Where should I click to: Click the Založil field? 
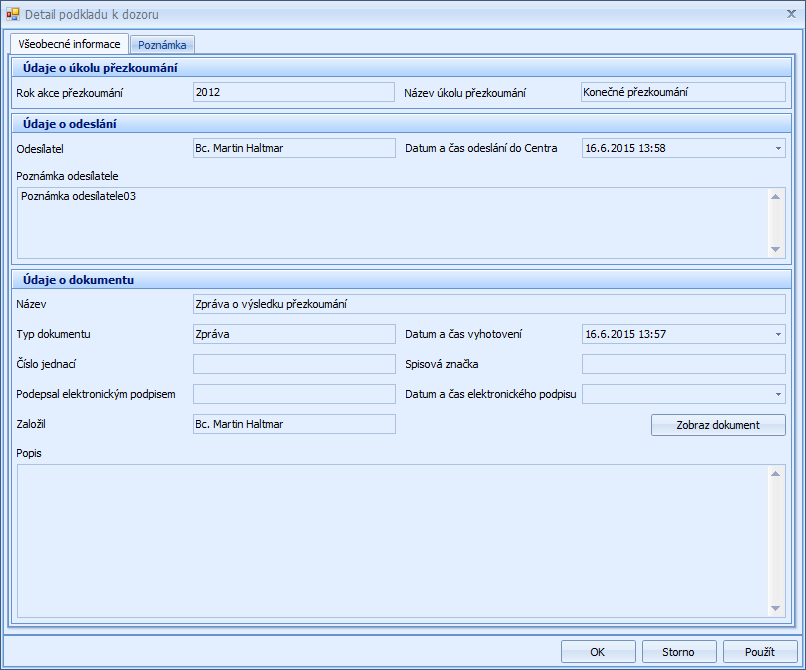[x=294, y=424]
